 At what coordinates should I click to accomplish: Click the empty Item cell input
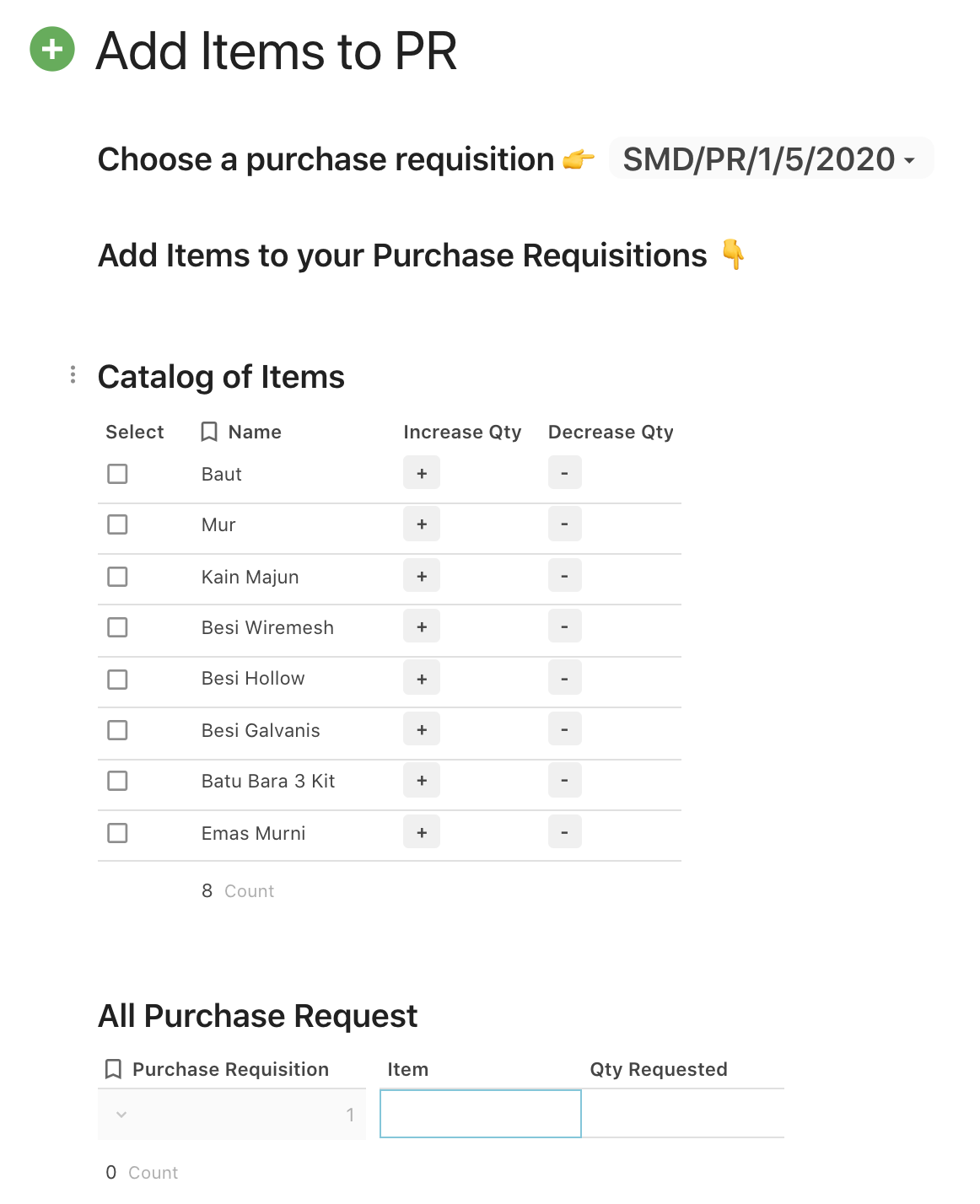click(x=481, y=1114)
